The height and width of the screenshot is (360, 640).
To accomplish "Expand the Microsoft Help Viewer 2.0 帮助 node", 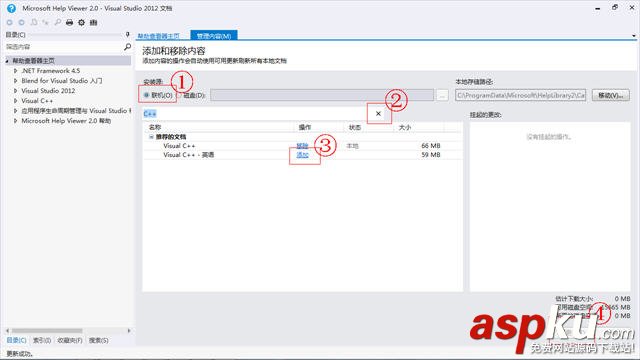I will point(16,121).
